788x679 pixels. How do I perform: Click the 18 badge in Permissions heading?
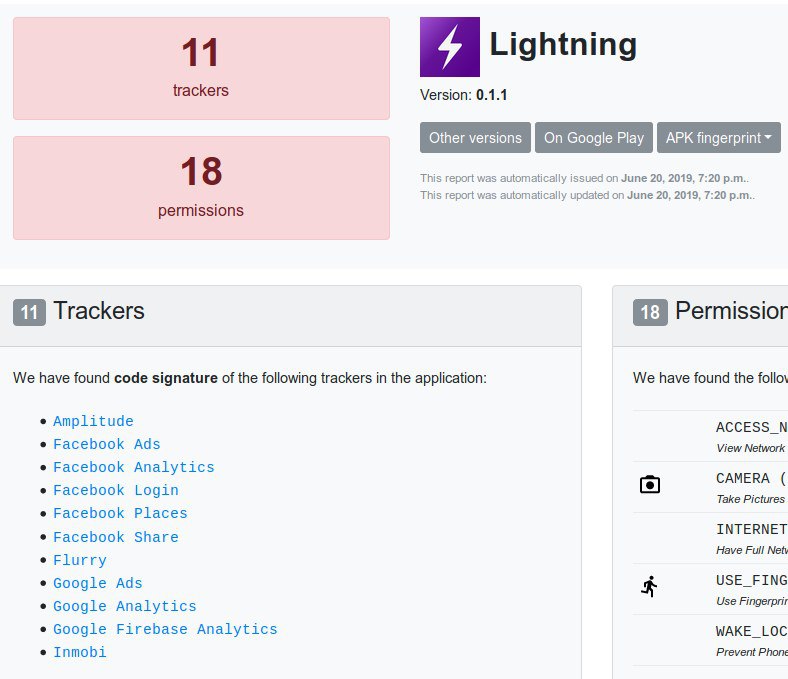pos(650,312)
